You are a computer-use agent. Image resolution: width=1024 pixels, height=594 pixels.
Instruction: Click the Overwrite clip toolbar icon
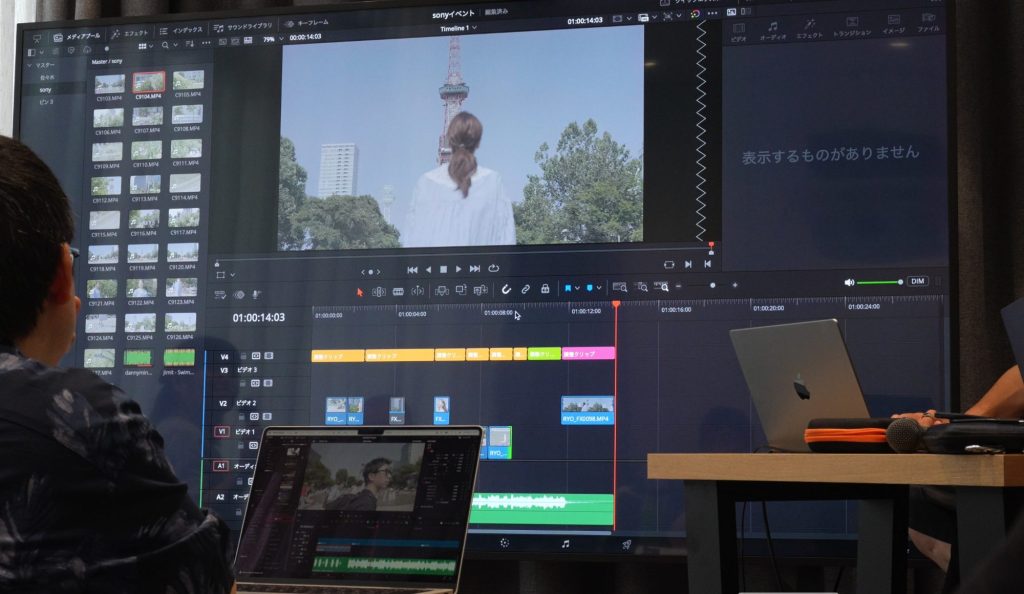point(461,290)
